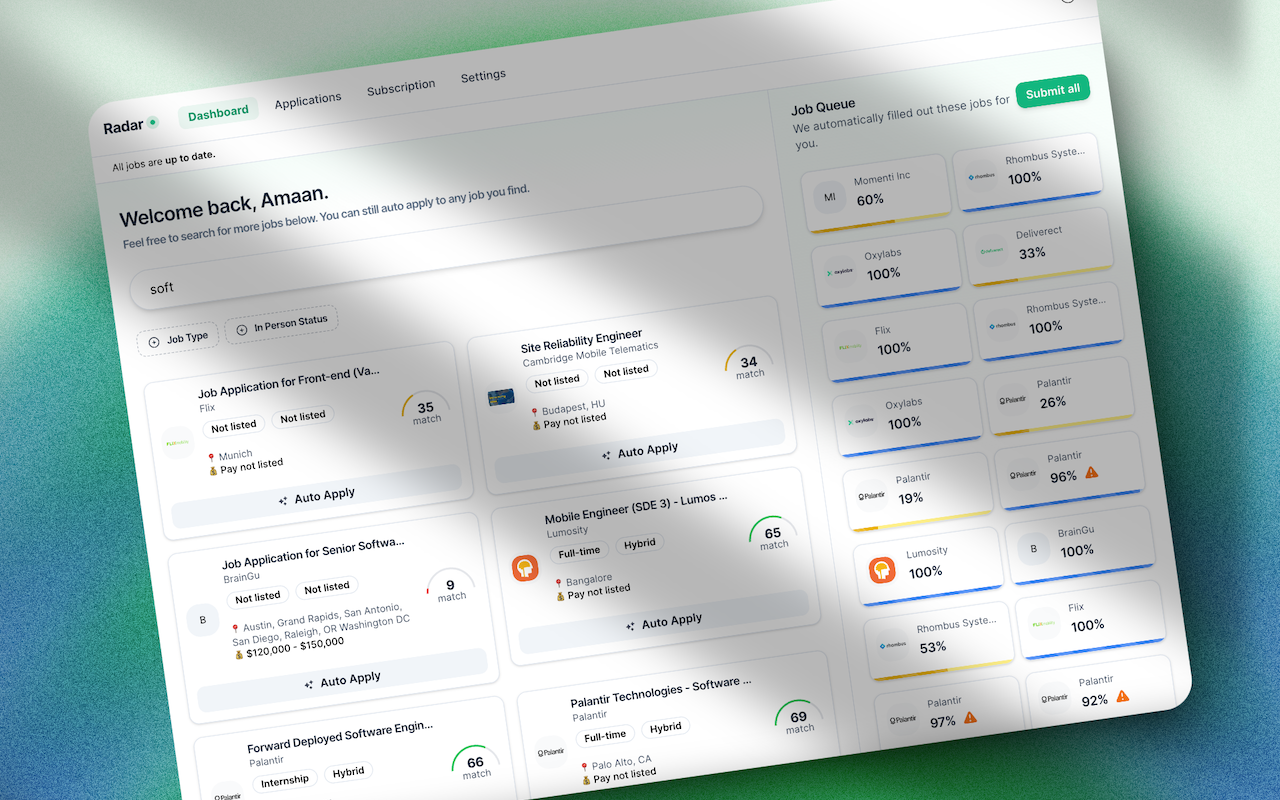Viewport: 1280px width, 800px height.
Task: Open the Deliverect 33% queue card
Action: pos(1036,244)
